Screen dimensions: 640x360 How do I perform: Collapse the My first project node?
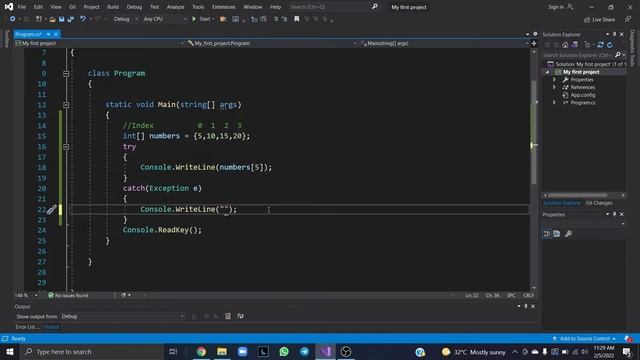[547, 72]
